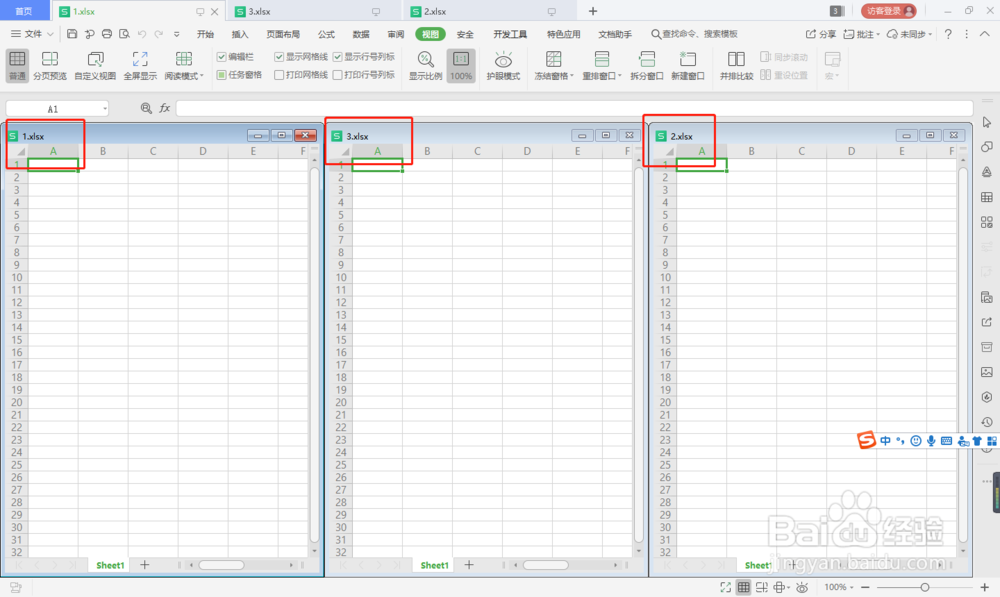Set zoom to 100% button
The width and height of the screenshot is (1000, 597).
pyautogui.click(x=460, y=66)
